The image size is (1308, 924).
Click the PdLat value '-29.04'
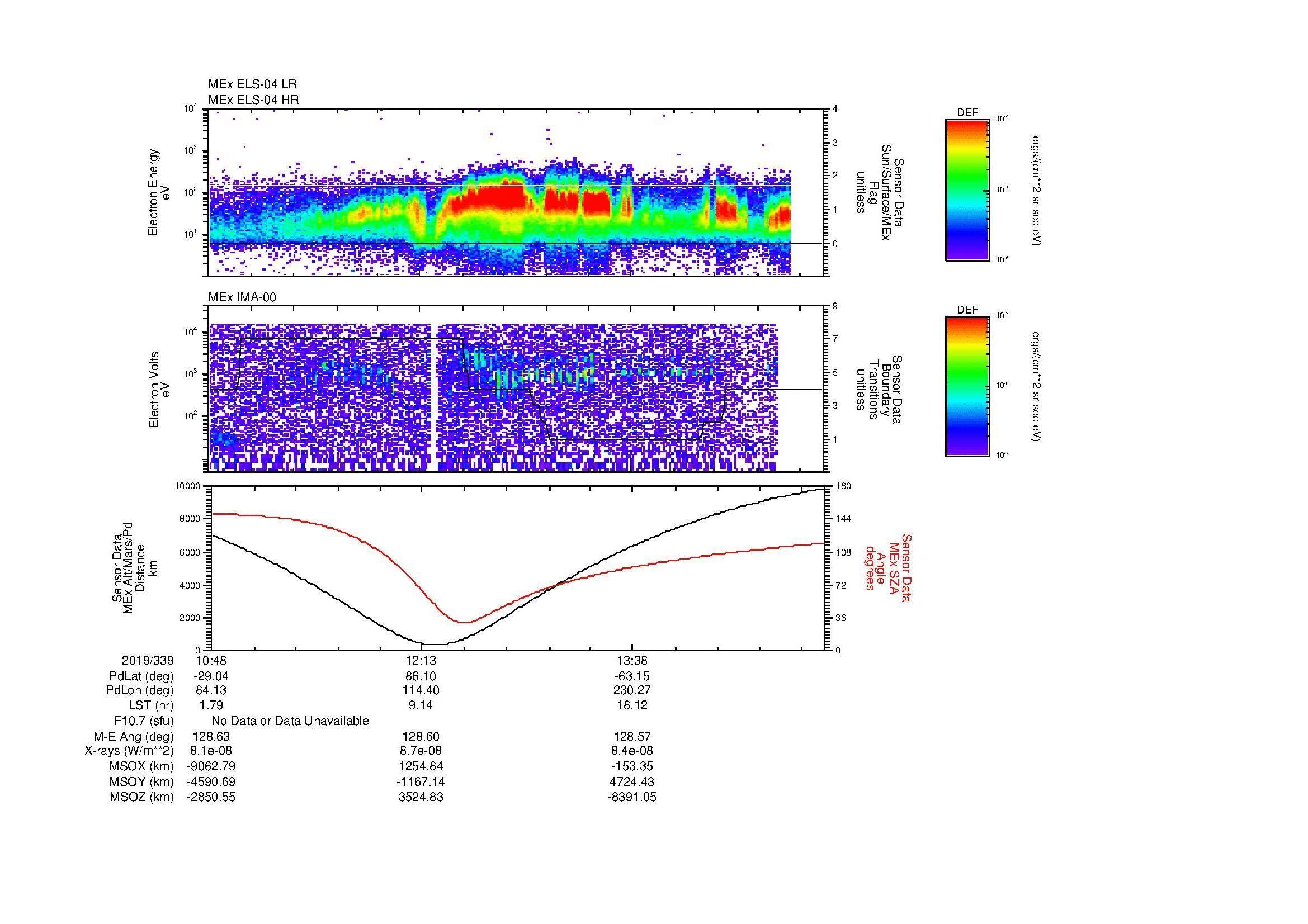point(211,676)
